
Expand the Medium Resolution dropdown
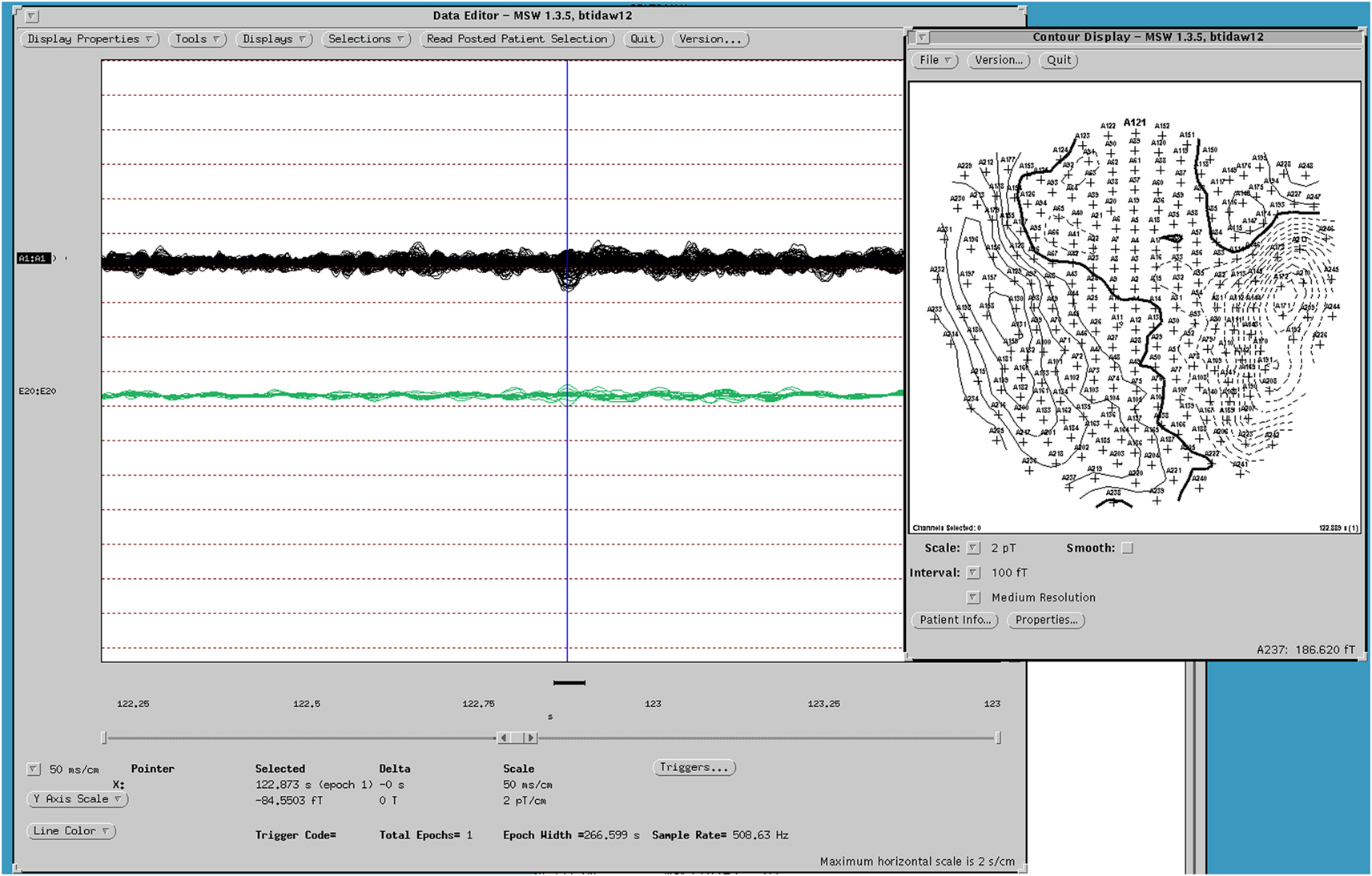[x=973, y=597]
